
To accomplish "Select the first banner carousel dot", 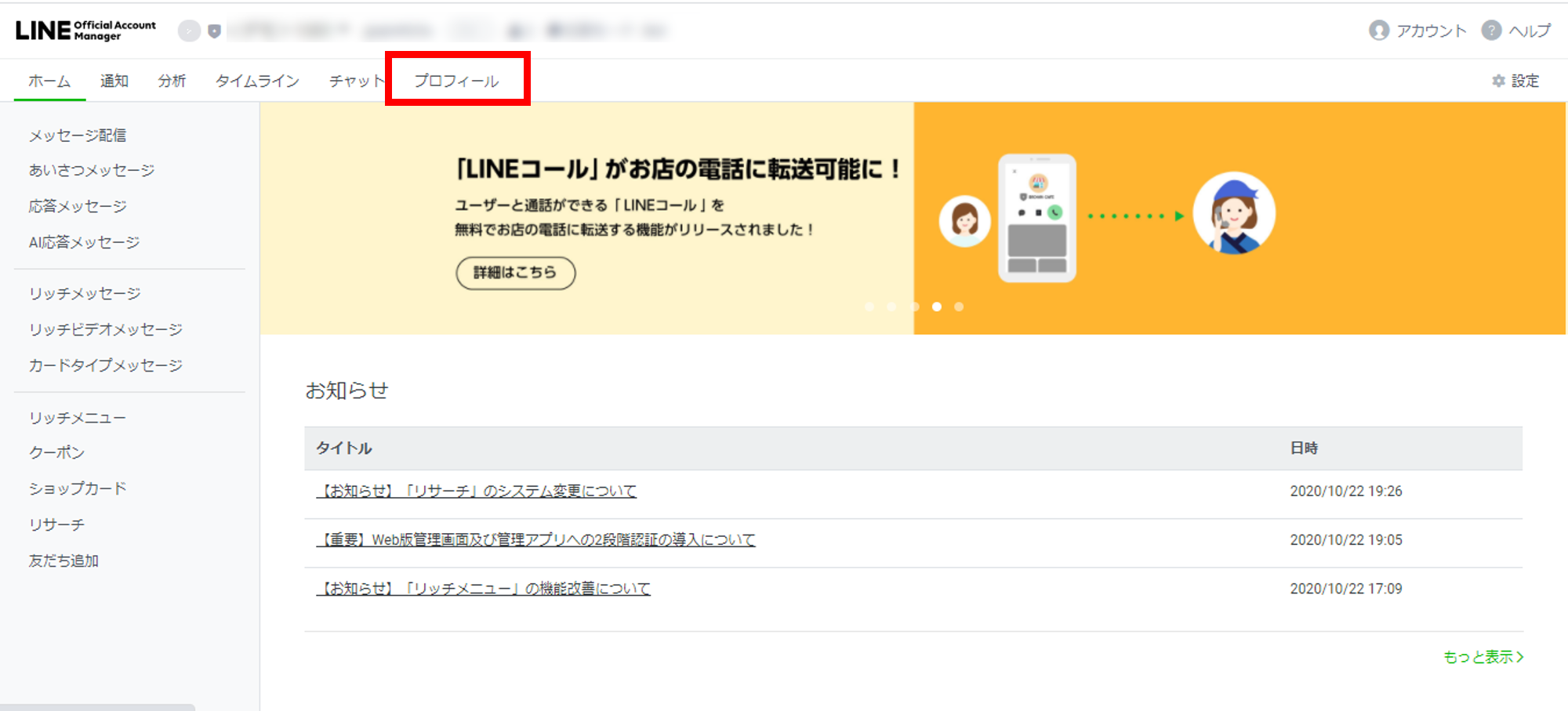I will (869, 307).
